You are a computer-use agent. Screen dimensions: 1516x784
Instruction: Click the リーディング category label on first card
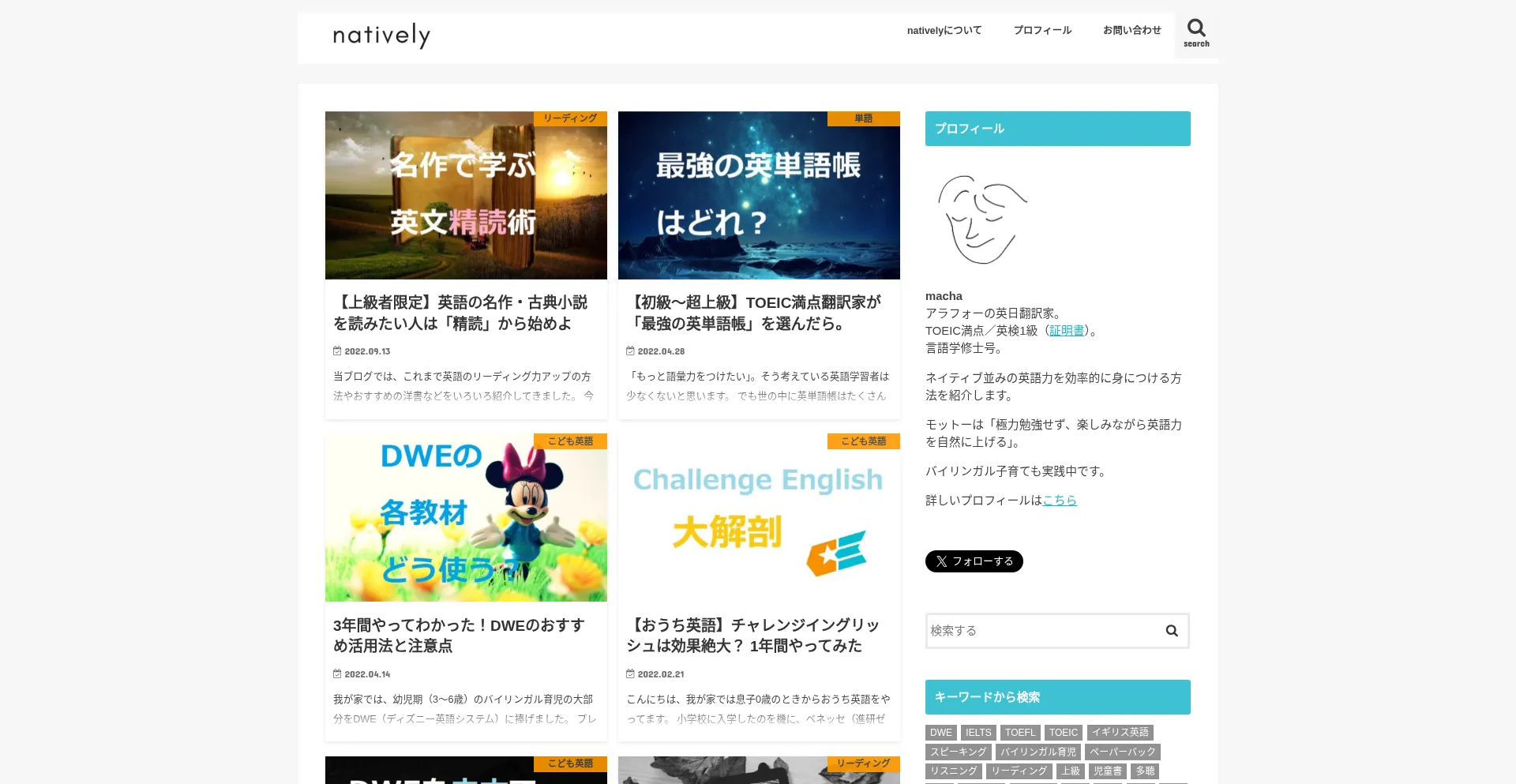(570, 118)
